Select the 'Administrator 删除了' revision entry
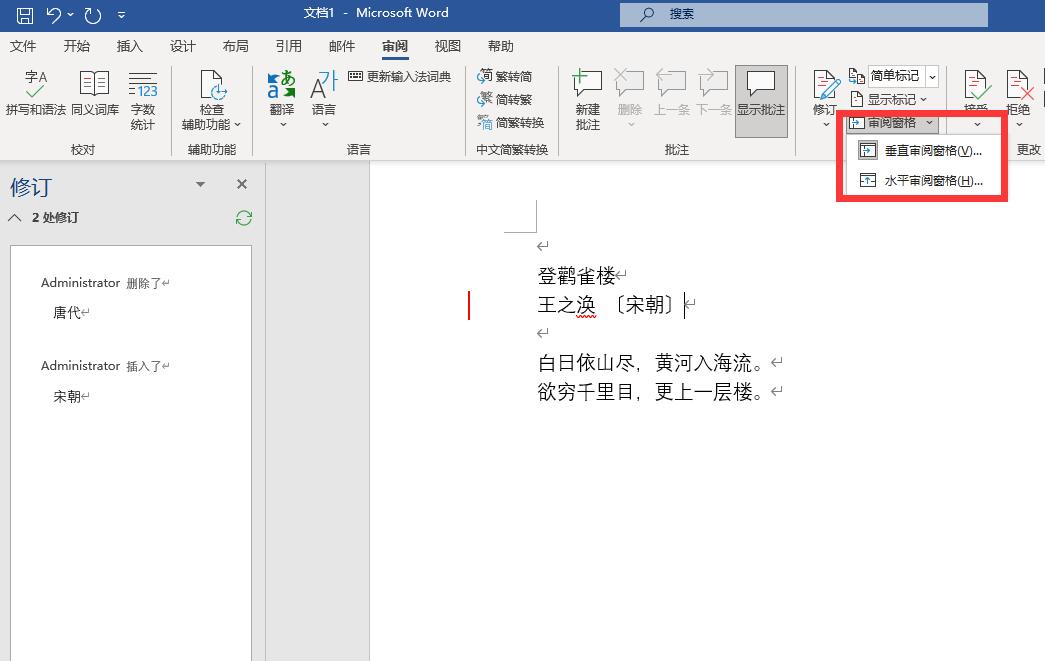This screenshot has height=661, width=1045. click(x=105, y=283)
